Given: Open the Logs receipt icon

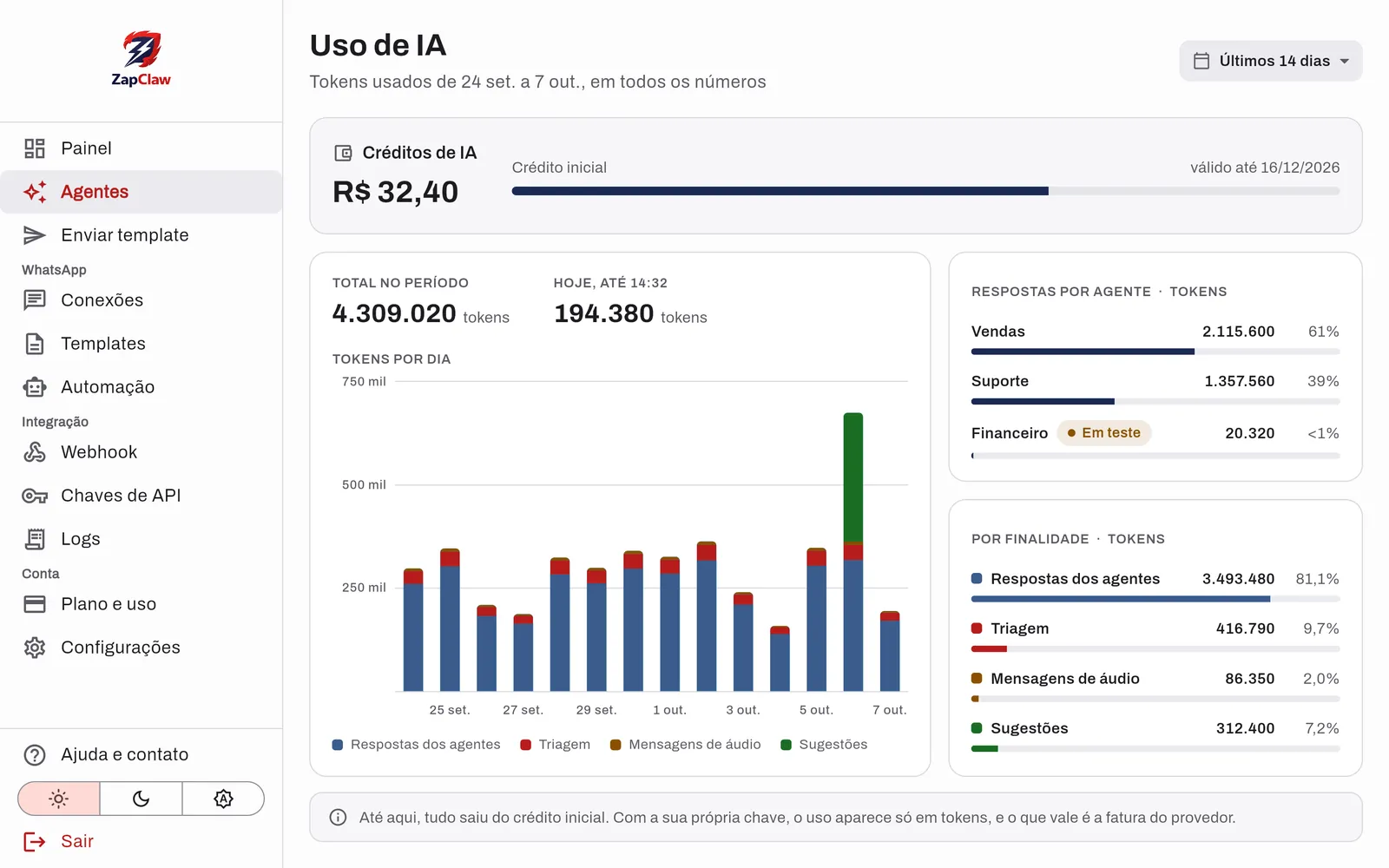Looking at the screenshot, I should pos(35,539).
